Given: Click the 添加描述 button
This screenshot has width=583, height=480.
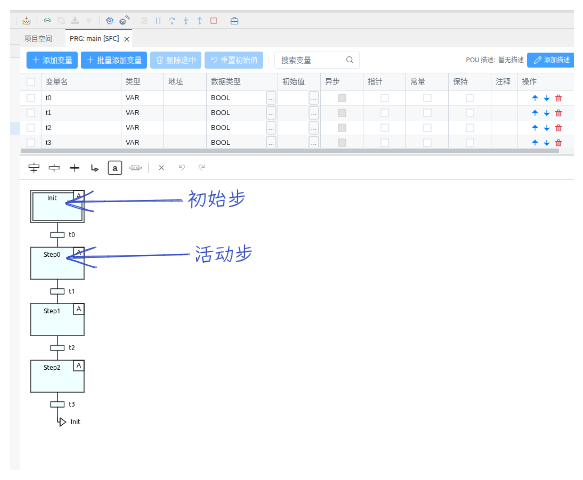Looking at the screenshot, I should coord(551,60).
